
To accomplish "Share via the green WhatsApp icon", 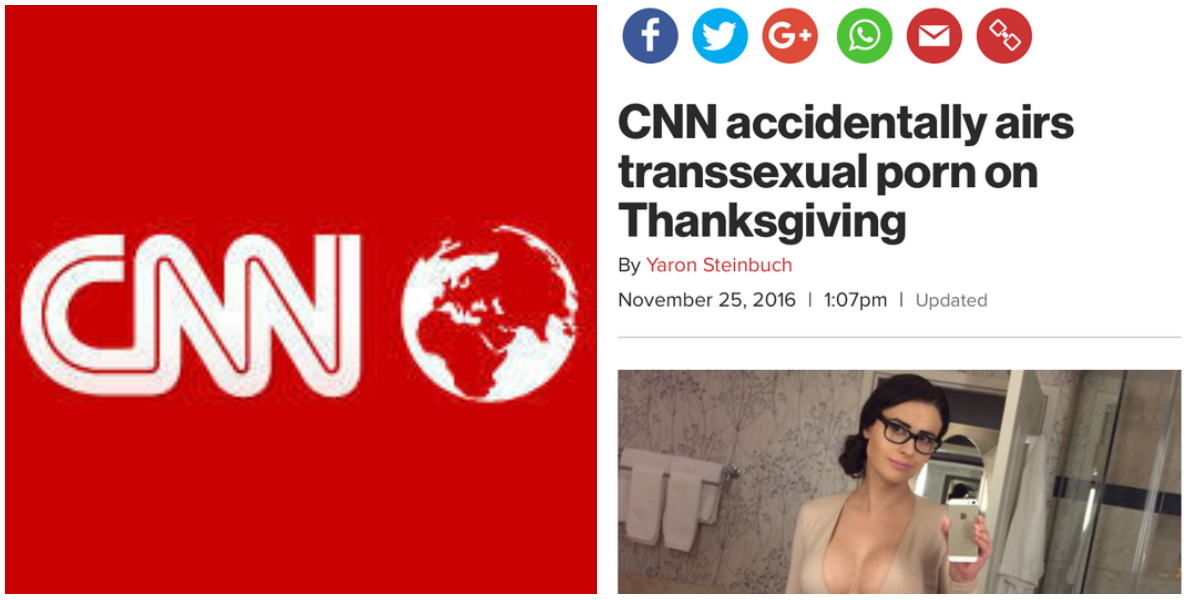I will point(864,36).
